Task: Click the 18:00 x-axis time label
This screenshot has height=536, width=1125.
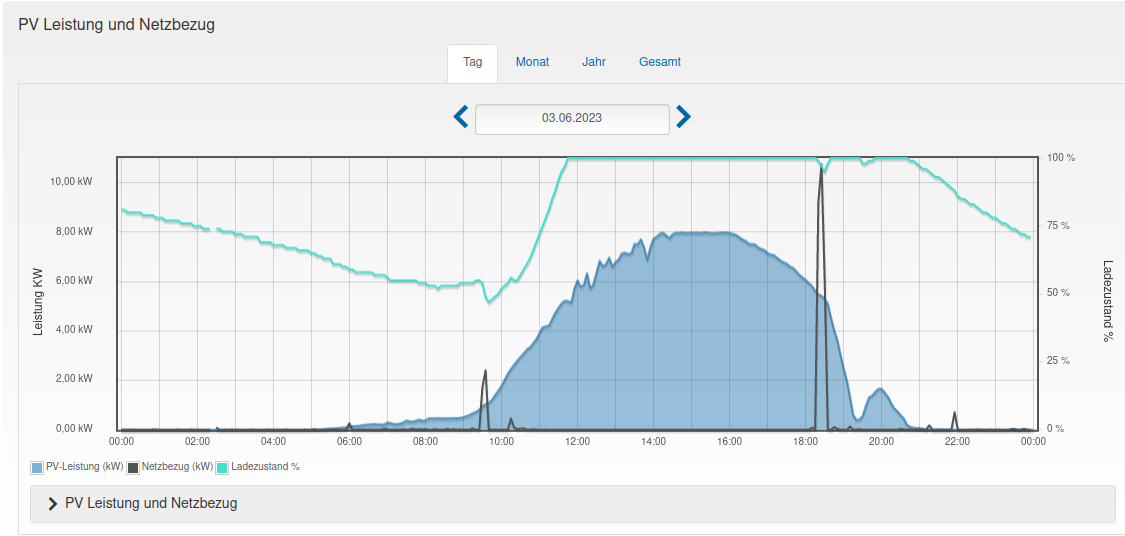Action: coord(806,442)
